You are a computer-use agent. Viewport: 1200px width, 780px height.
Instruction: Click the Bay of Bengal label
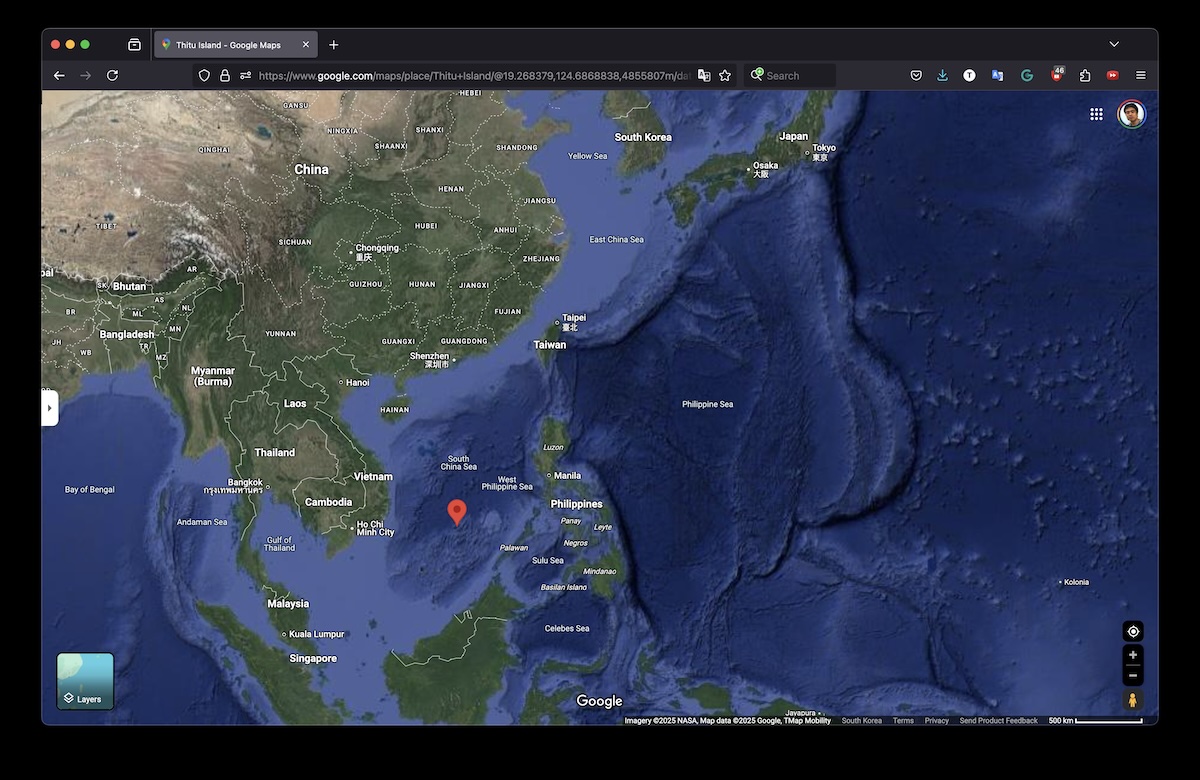point(90,490)
